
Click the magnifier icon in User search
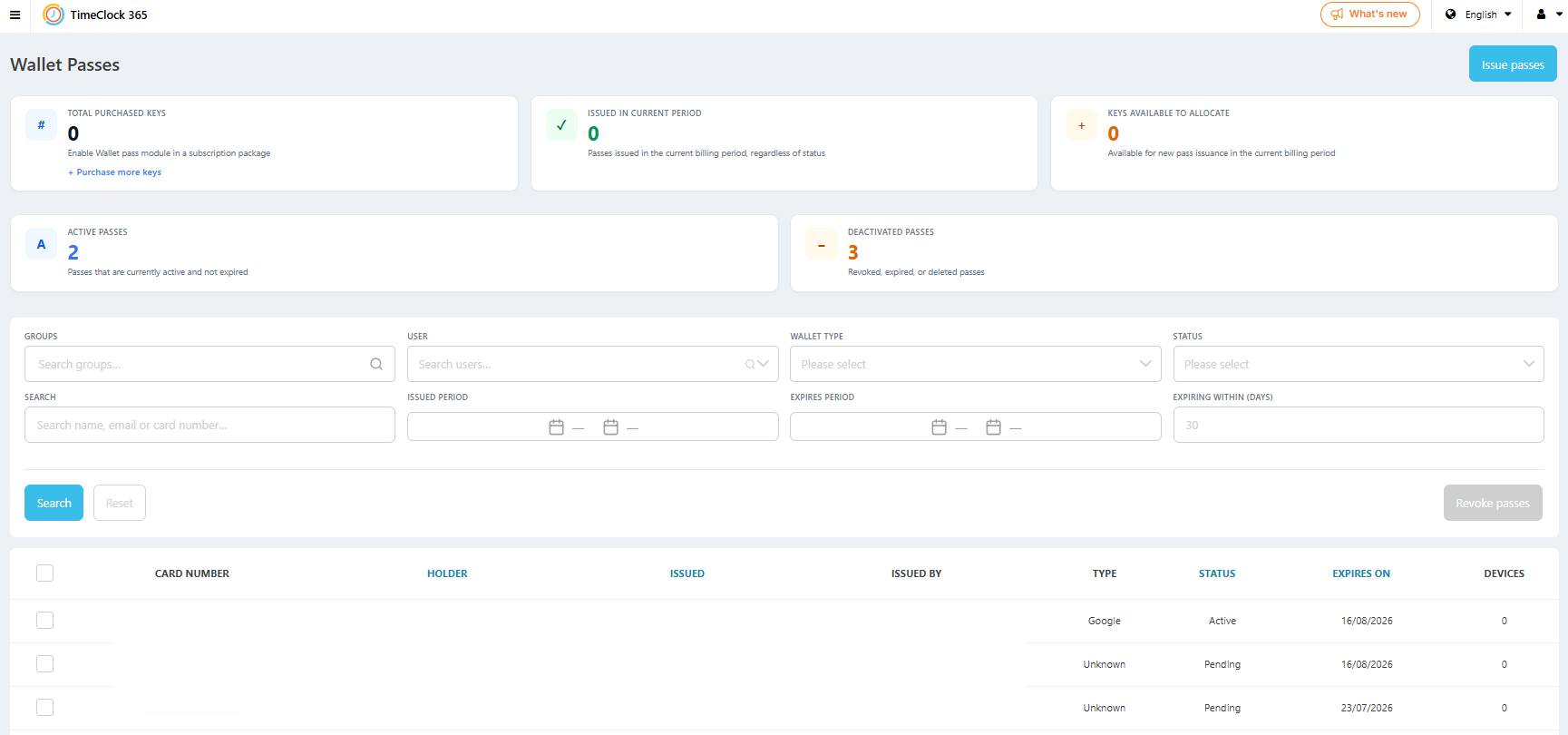[x=750, y=364]
